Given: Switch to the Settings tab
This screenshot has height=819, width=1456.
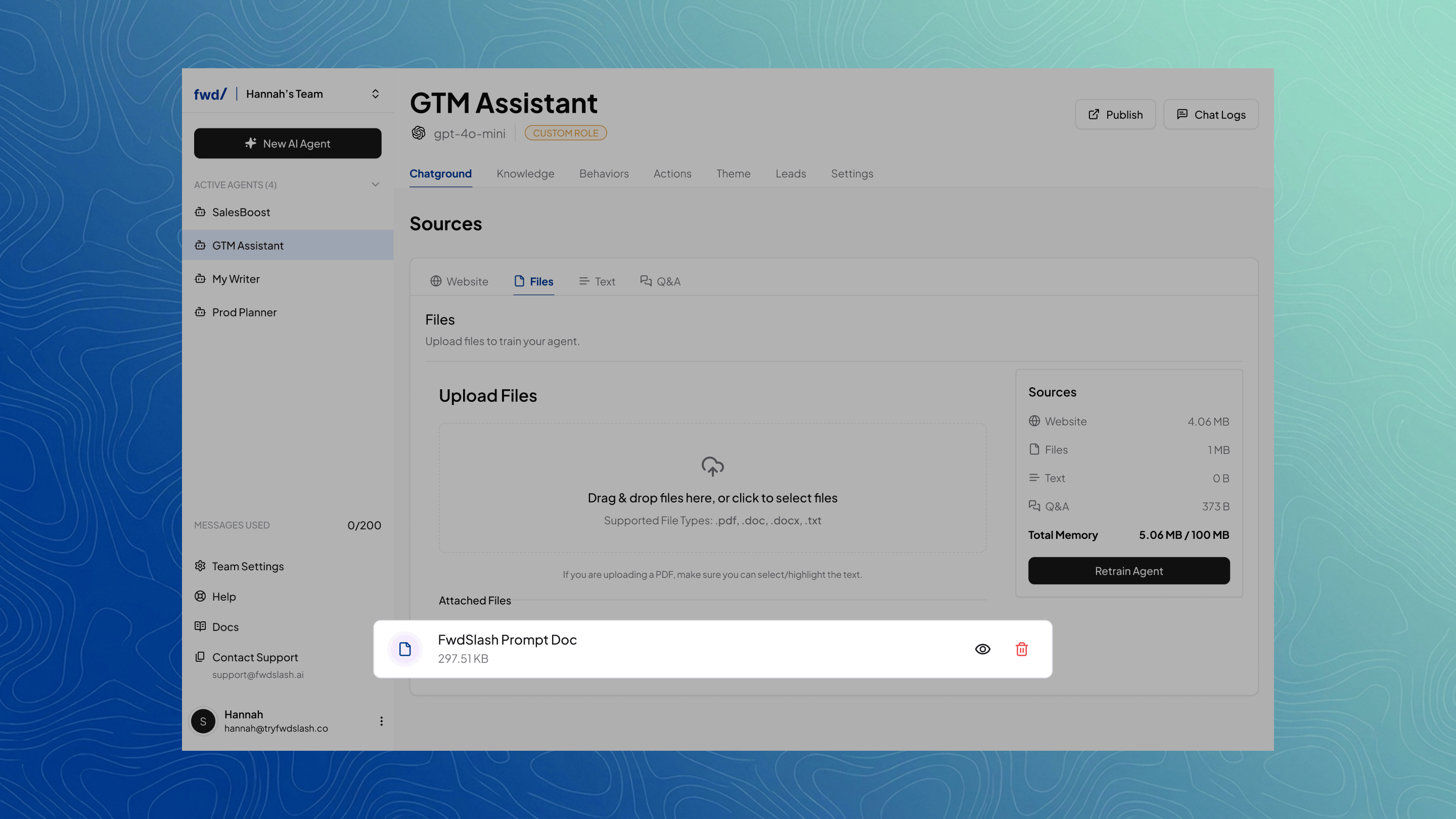Looking at the screenshot, I should point(852,173).
